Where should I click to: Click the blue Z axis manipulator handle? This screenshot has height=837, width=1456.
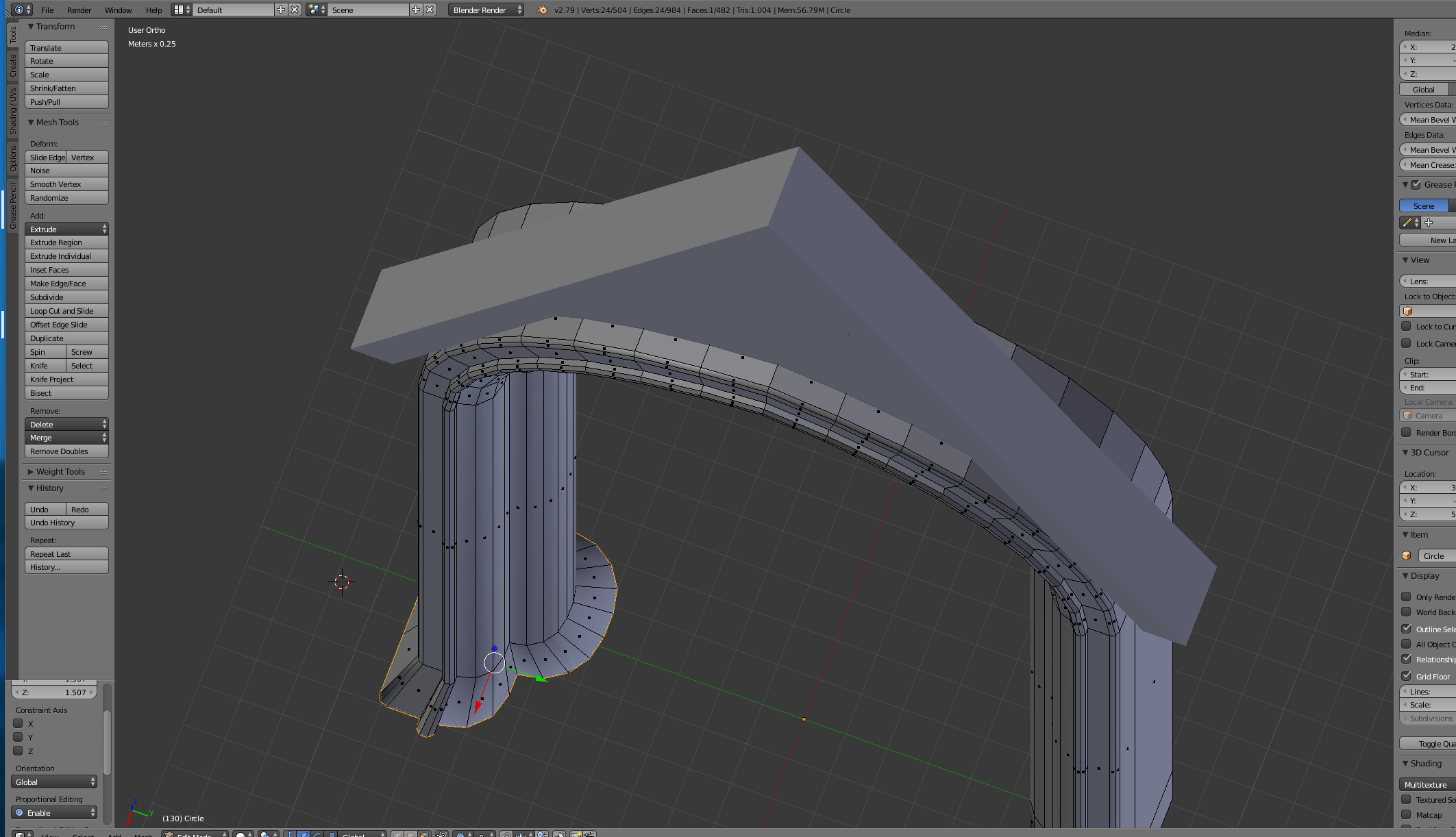[494, 648]
